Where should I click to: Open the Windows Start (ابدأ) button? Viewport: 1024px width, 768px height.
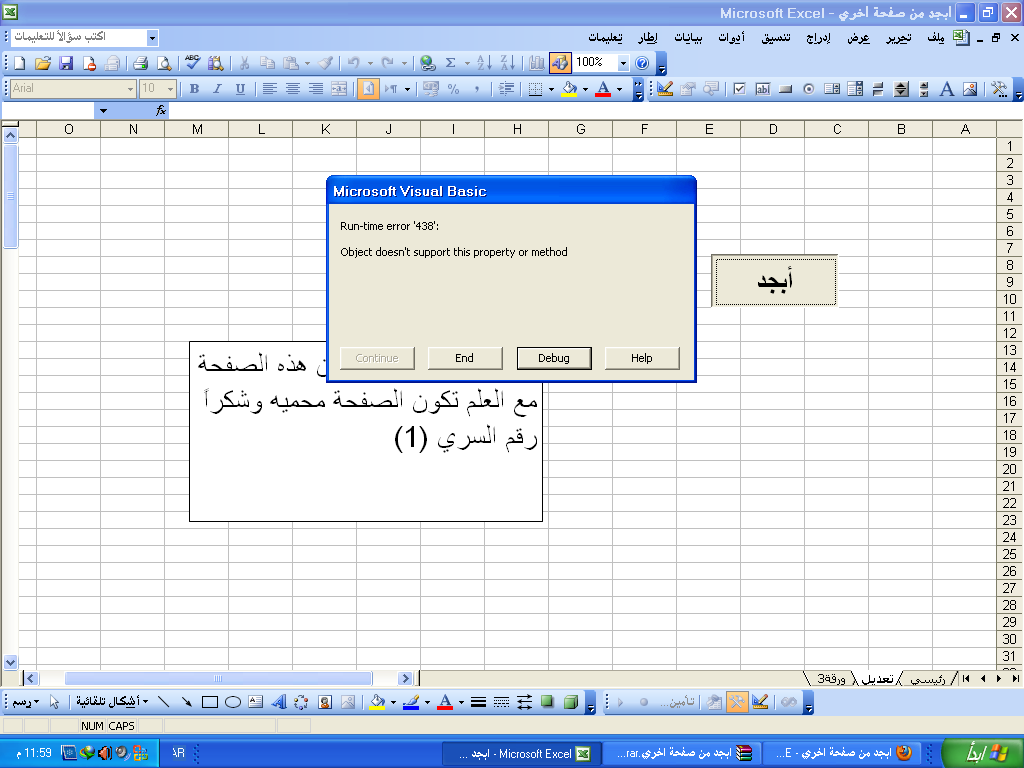click(x=983, y=753)
